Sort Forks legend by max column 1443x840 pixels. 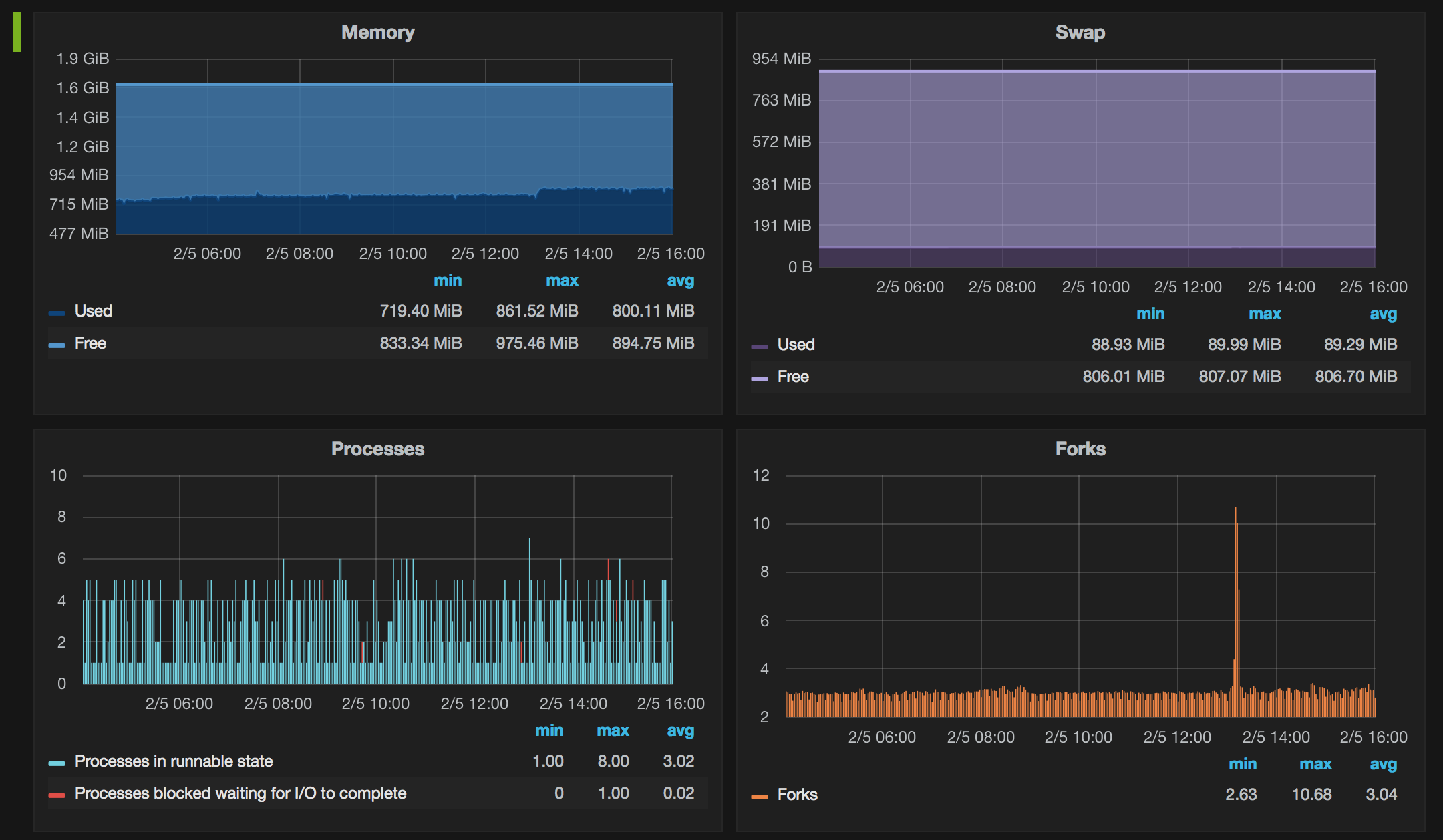point(1315,764)
